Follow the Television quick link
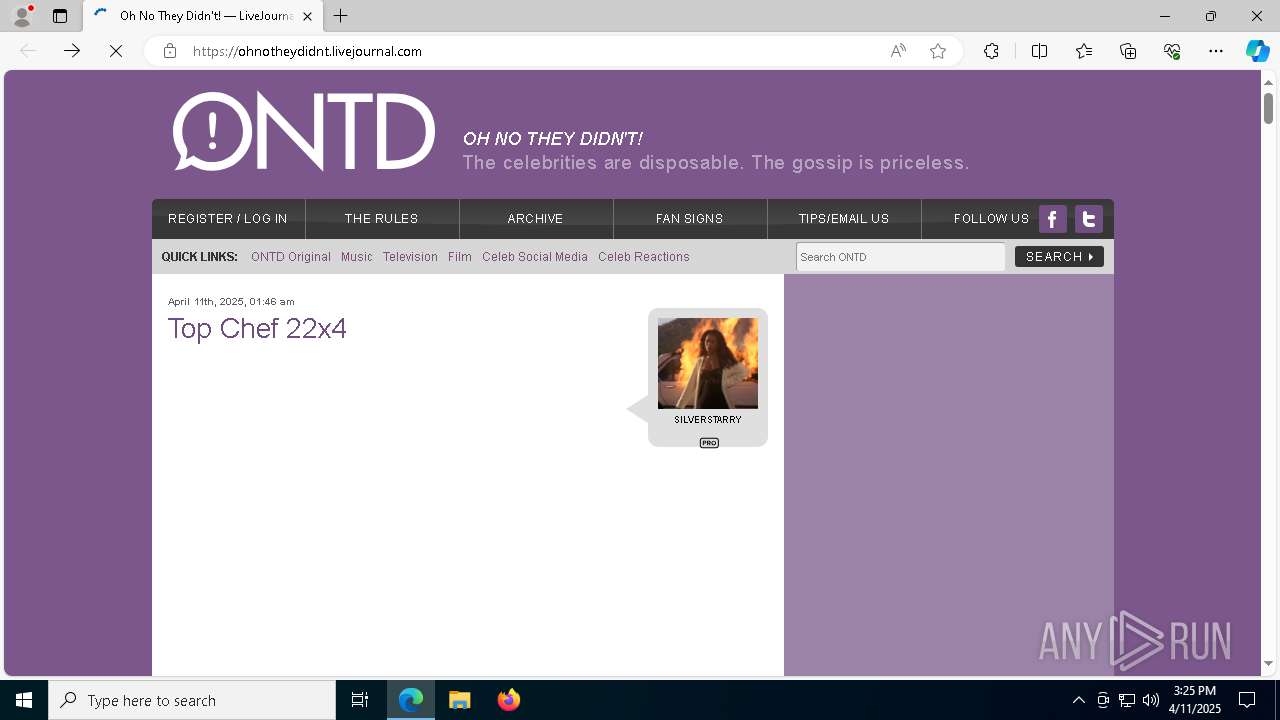Image resolution: width=1280 pixels, height=720 pixels. click(x=410, y=257)
